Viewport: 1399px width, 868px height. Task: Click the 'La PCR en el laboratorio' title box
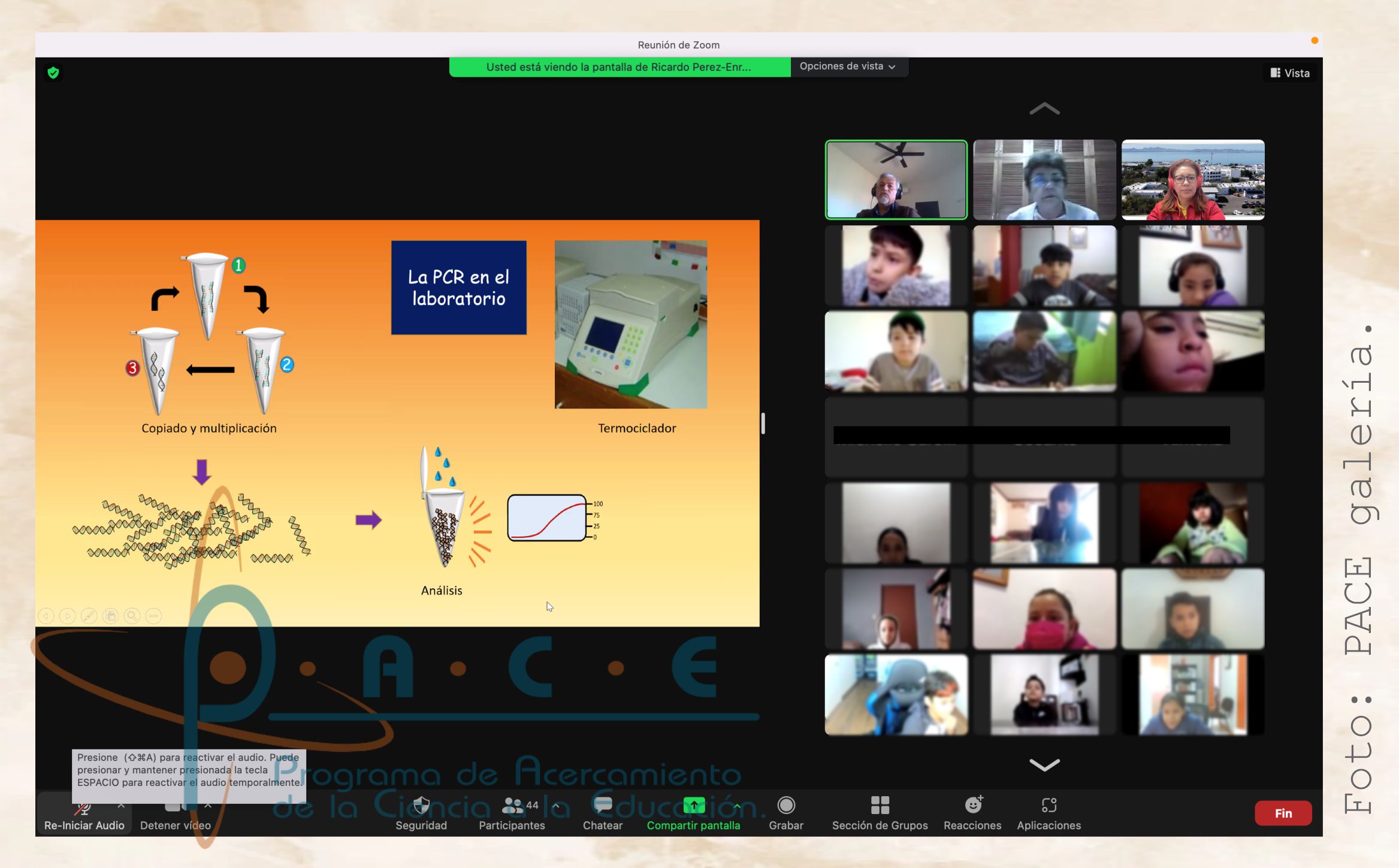click(459, 288)
